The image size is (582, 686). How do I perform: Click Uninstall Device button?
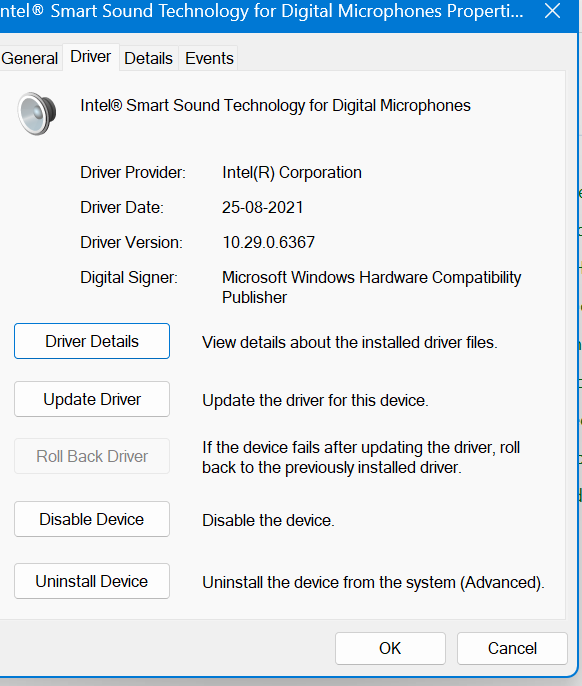tap(92, 581)
